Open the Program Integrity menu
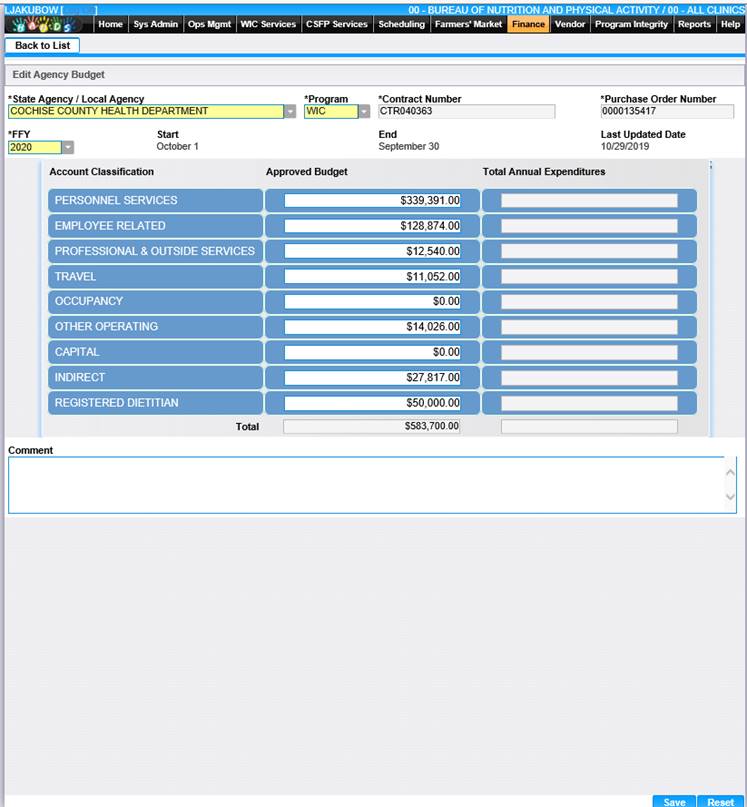 pyautogui.click(x=631, y=24)
